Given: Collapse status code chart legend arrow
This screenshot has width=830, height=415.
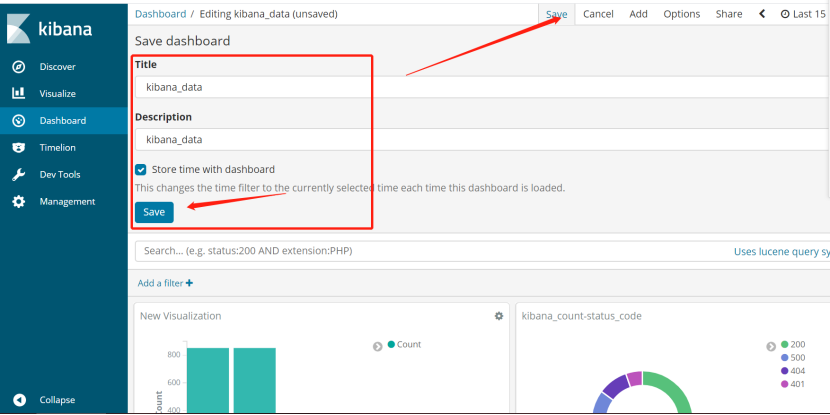Looking at the screenshot, I should pos(771,347).
